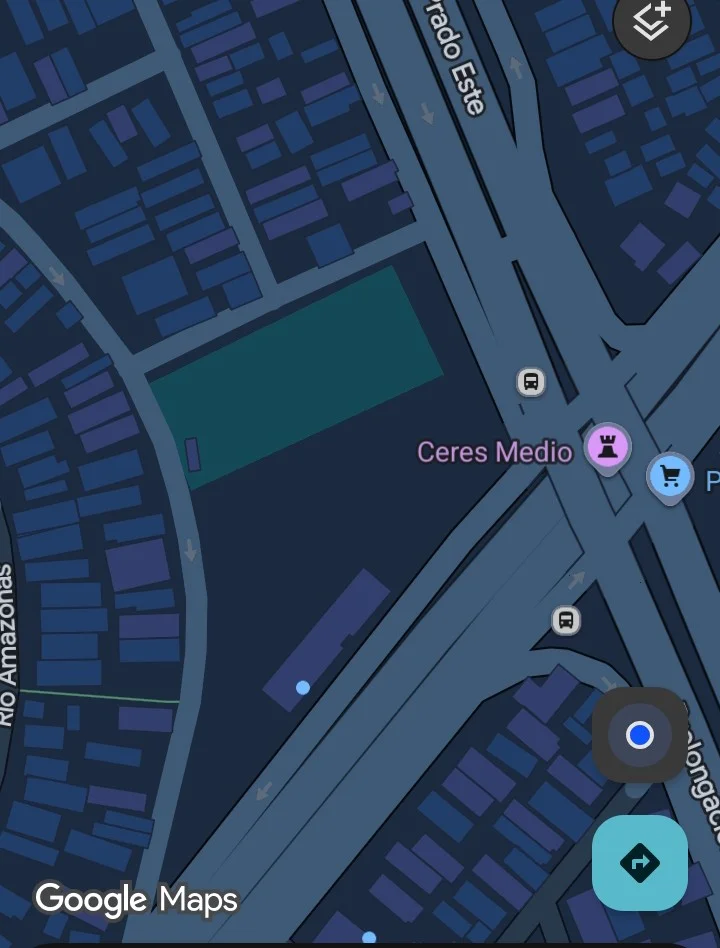
Task: Tap the blue directions button
Action: coord(640,862)
